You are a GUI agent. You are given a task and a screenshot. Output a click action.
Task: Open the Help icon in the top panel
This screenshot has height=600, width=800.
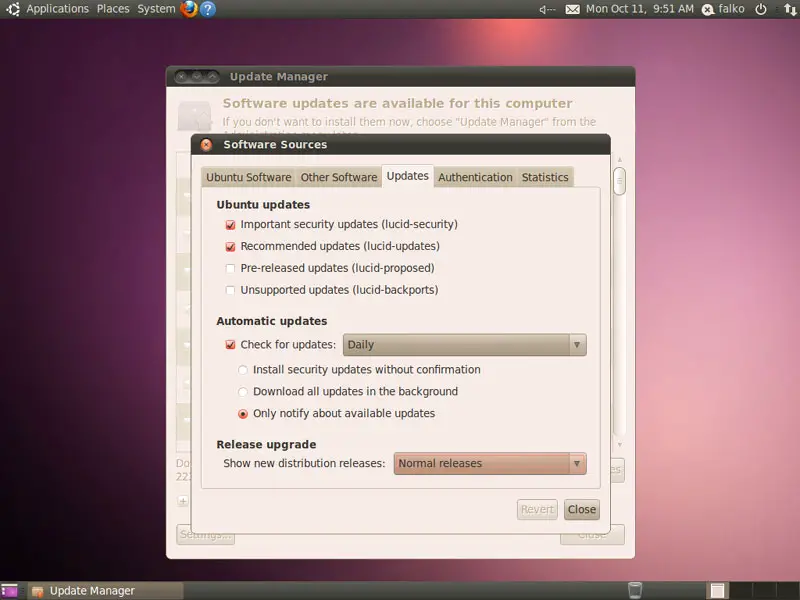click(x=208, y=9)
